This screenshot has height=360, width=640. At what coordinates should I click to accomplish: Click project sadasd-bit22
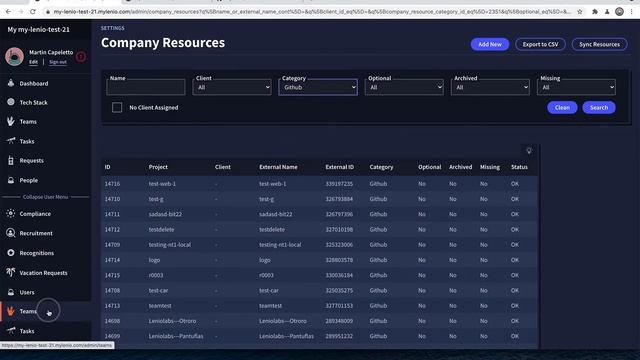(x=165, y=214)
